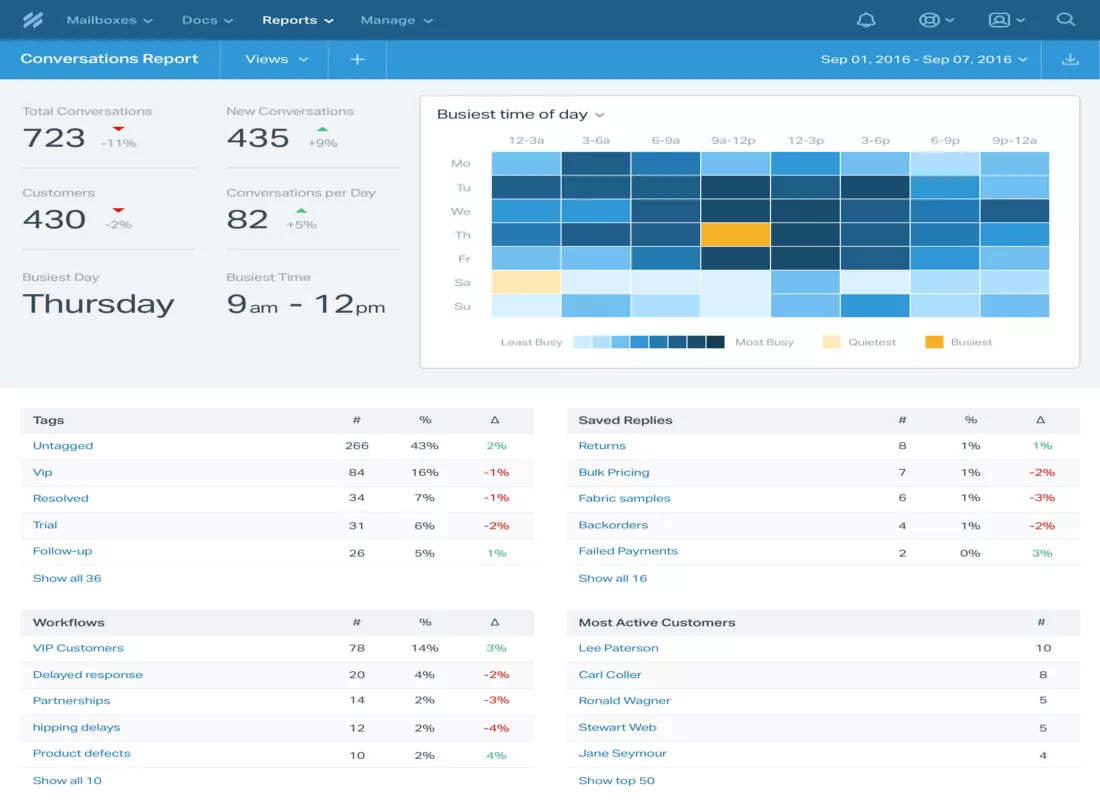Open the Mailboxes menu
1100x810 pixels.
coord(109,20)
